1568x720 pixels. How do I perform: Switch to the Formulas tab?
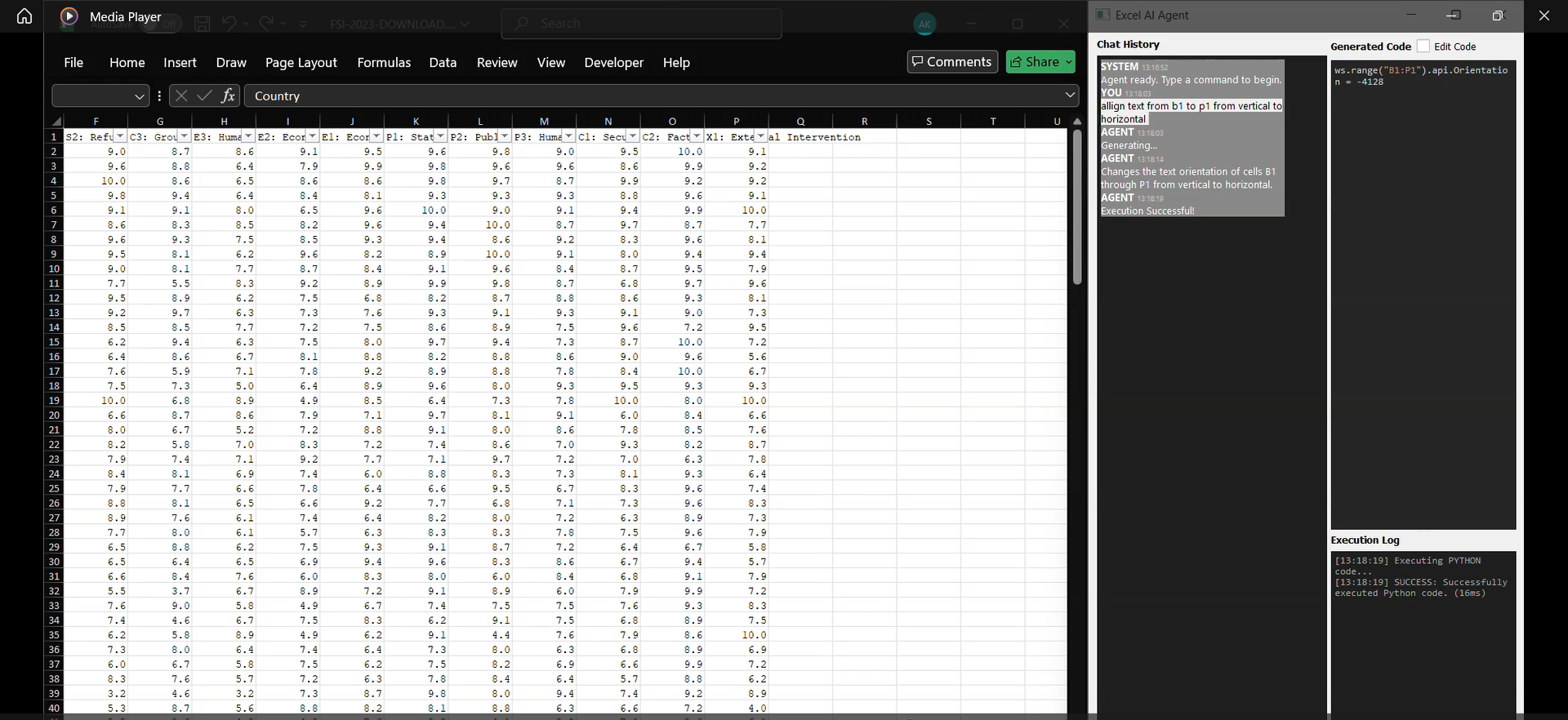384,62
